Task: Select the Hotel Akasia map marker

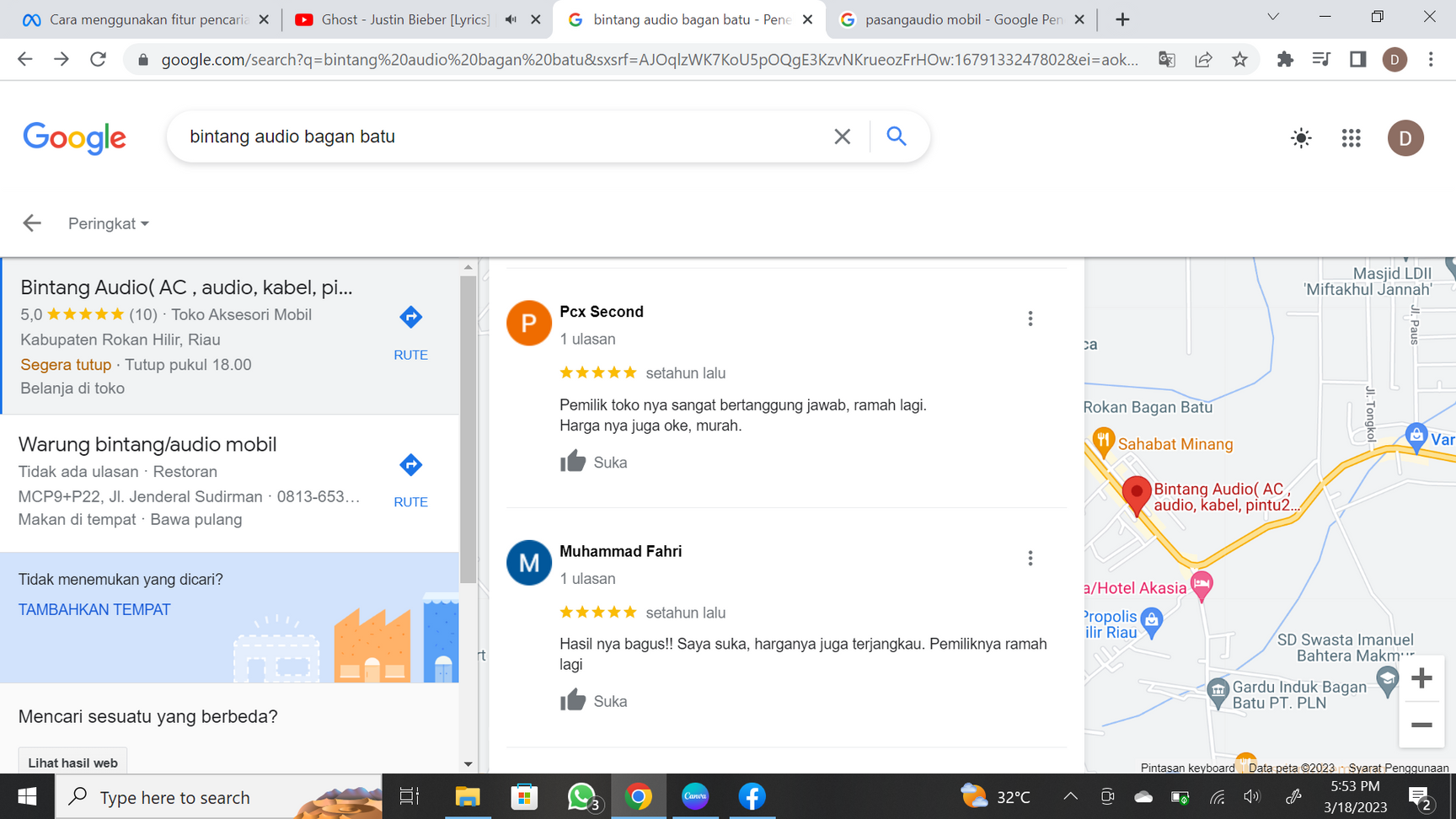Action: [1202, 585]
